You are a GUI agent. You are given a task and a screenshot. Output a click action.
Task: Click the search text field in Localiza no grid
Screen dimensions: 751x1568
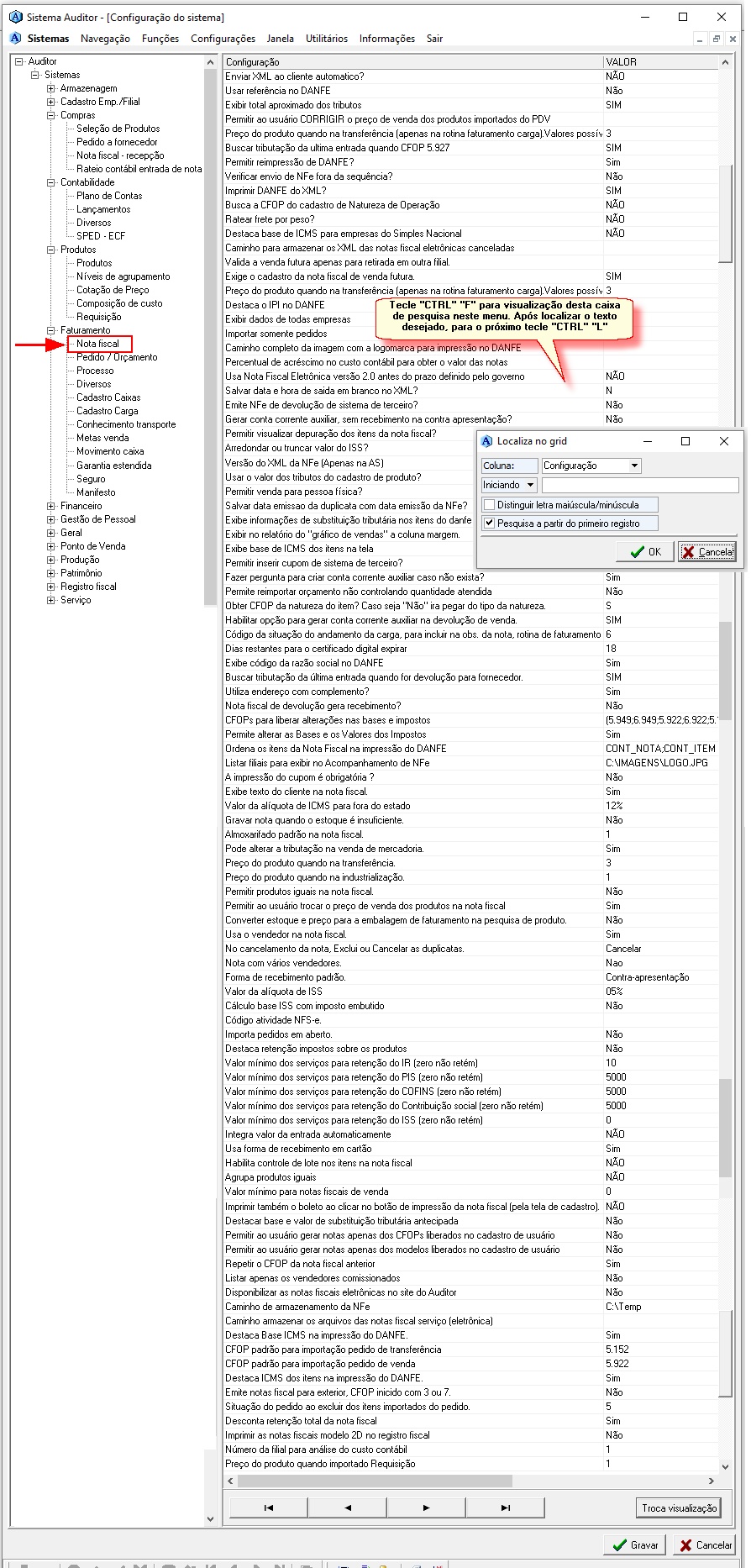[640, 485]
